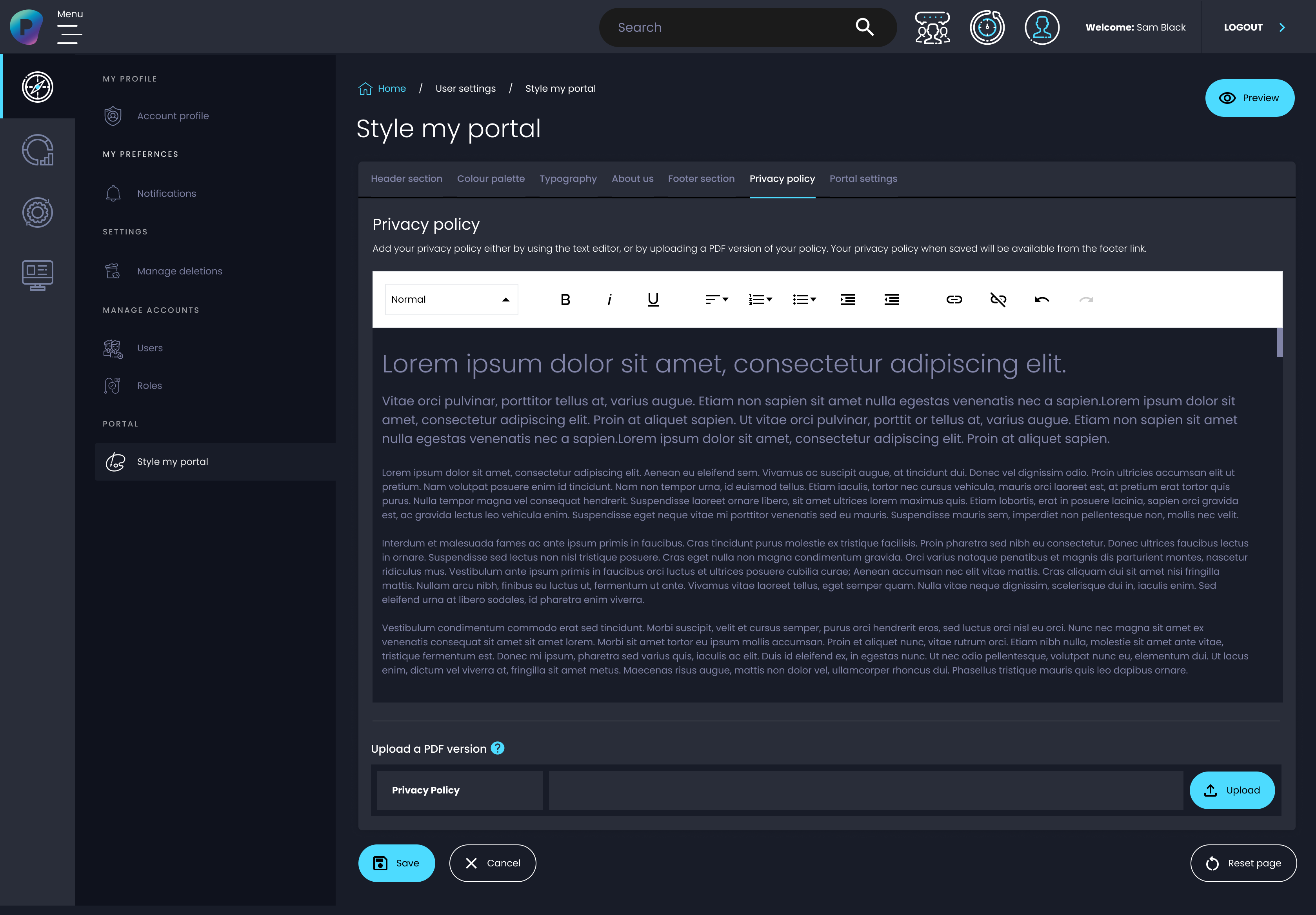Switch to the Colour palette tab

click(x=491, y=179)
